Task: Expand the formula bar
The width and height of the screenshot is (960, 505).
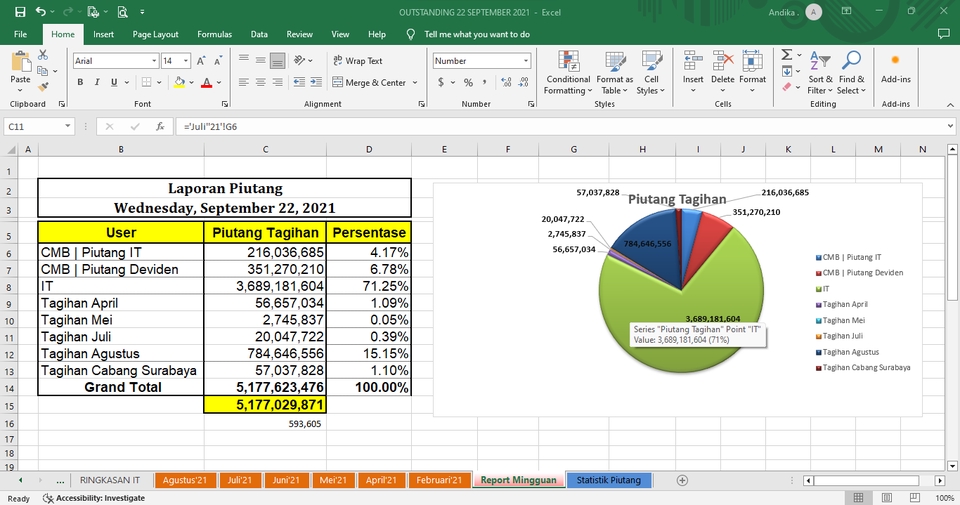Action: (x=950, y=126)
